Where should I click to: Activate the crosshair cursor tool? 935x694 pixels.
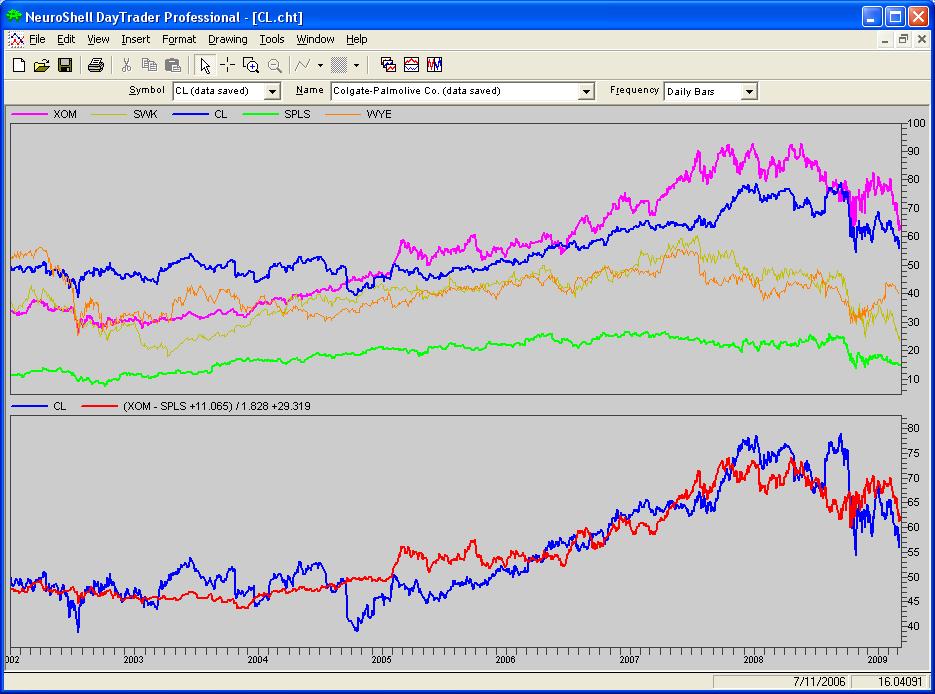coord(227,65)
